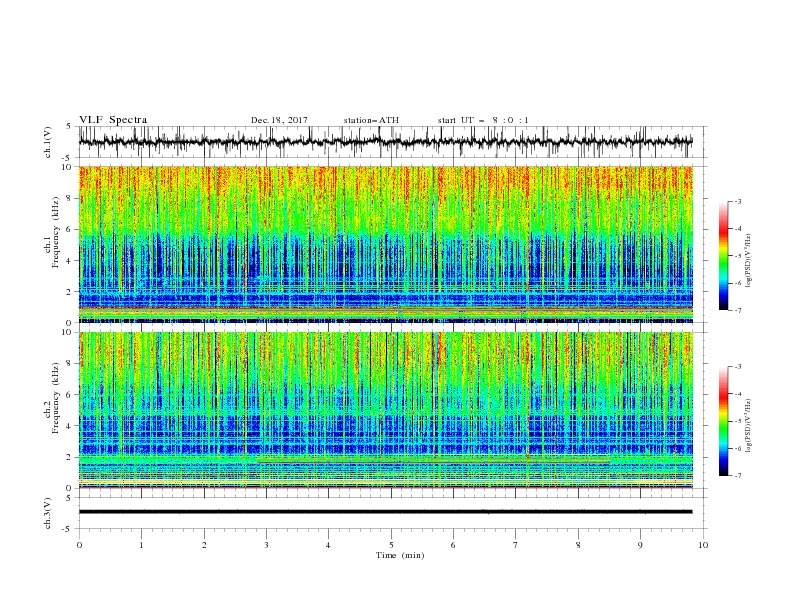Click the "ch.1(V)" waveform axis label
Viewport: 792px width, 612px height.
pos(48,142)
